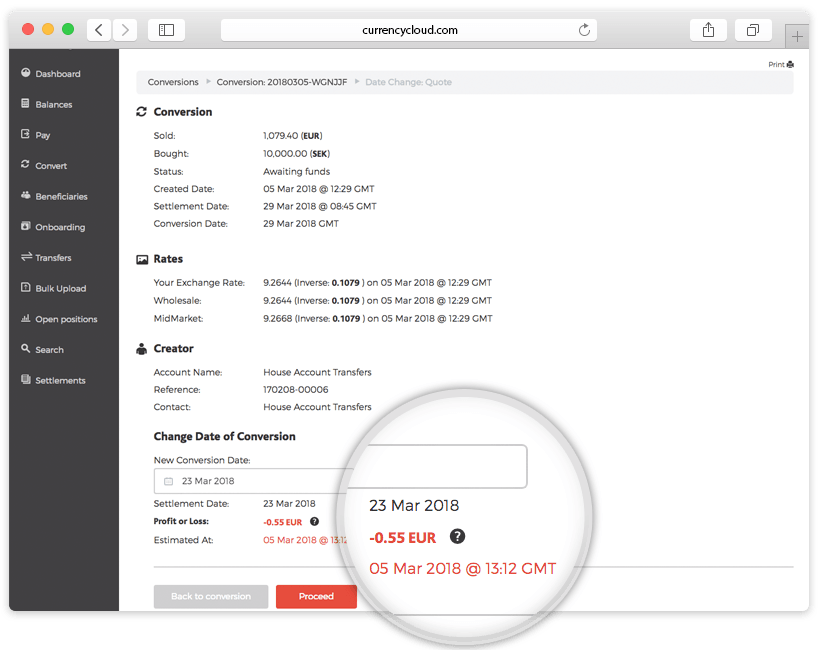Click the Open positions chart icon
This screenshot has height=650, width=818.
(26, 318)
